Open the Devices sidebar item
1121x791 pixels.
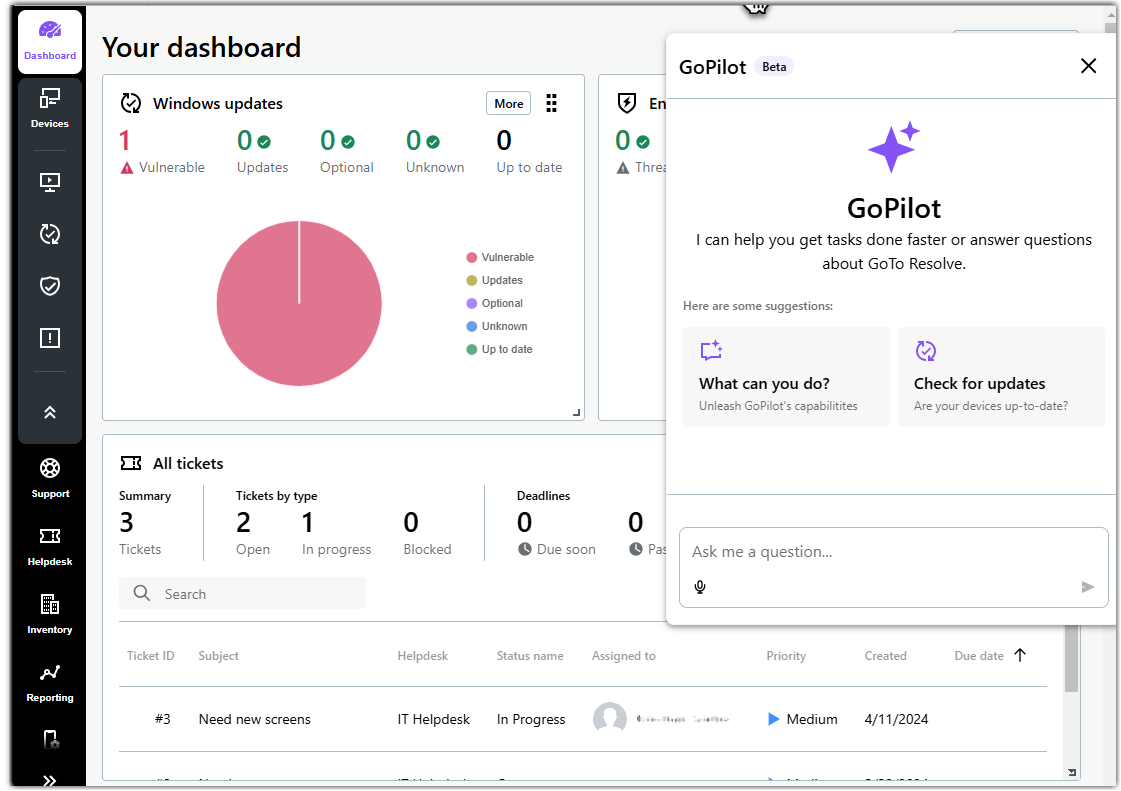[x=50, y=107]
